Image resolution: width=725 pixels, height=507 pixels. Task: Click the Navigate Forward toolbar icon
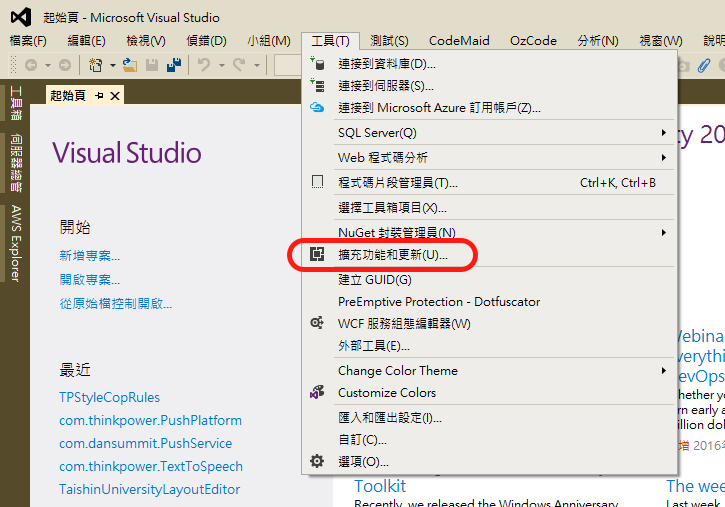(65, 65)
